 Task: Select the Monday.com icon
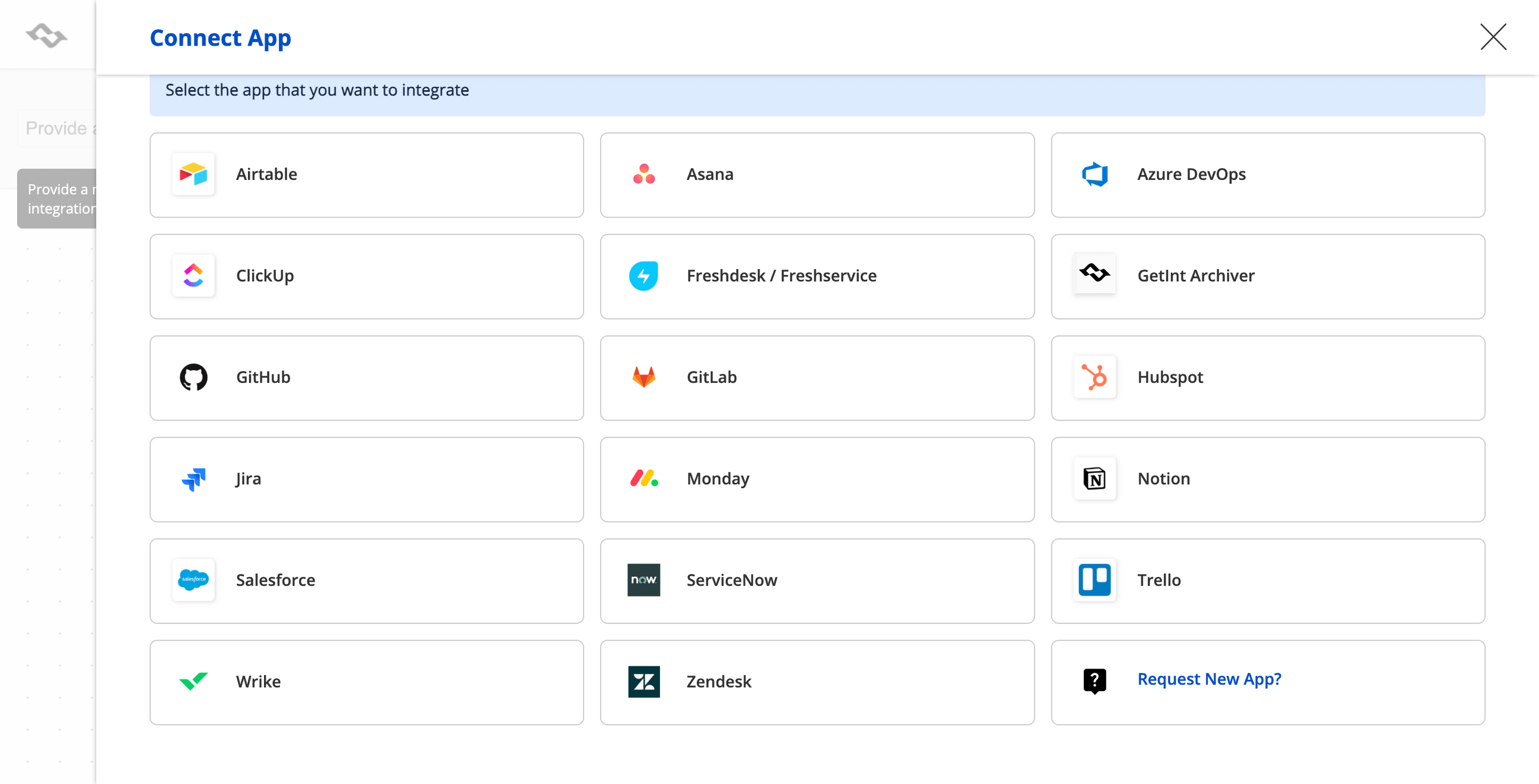643,478
